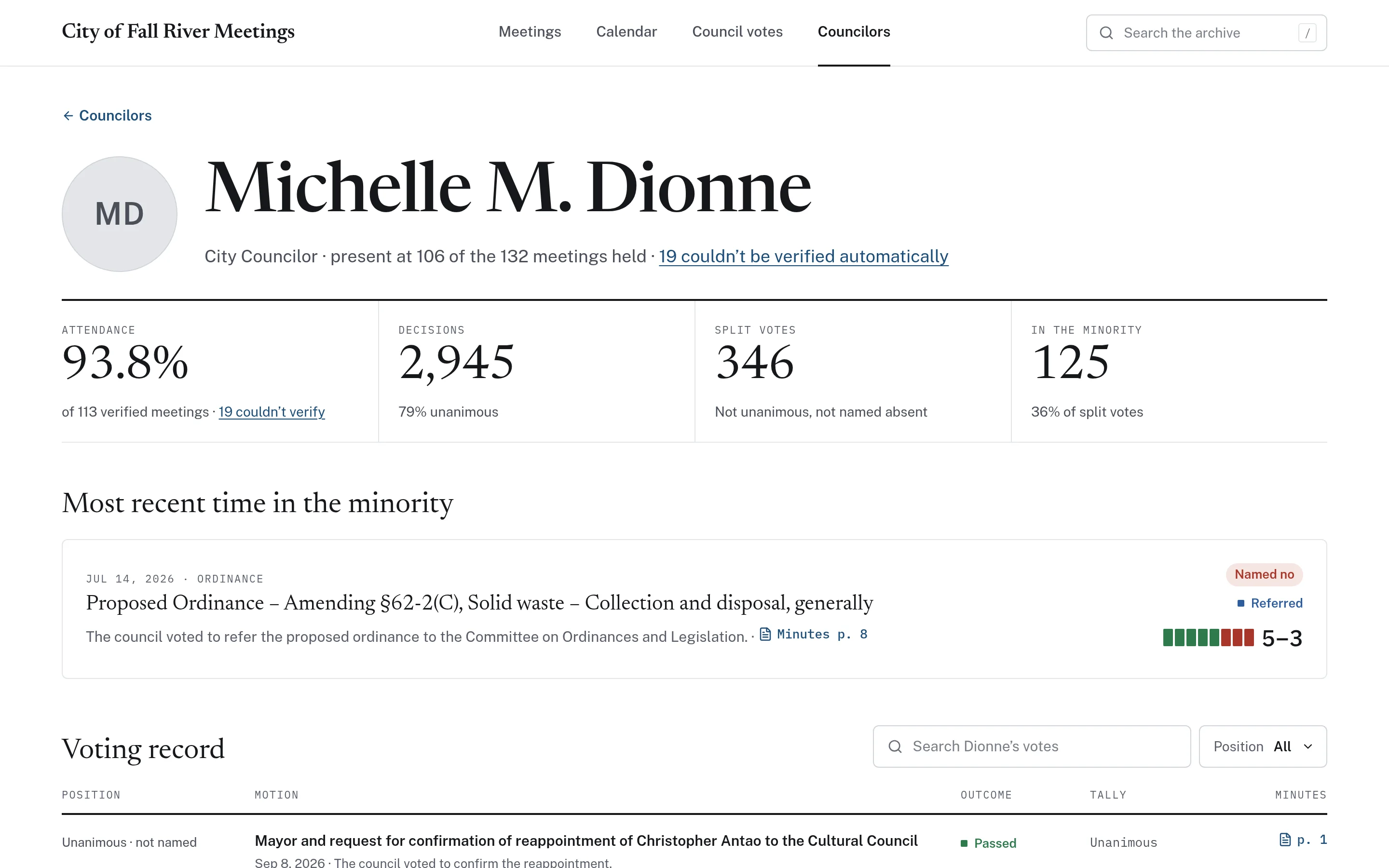Click the 5–3 vote tally bar
The image size is (1389, 868).
click(1208, 638)
